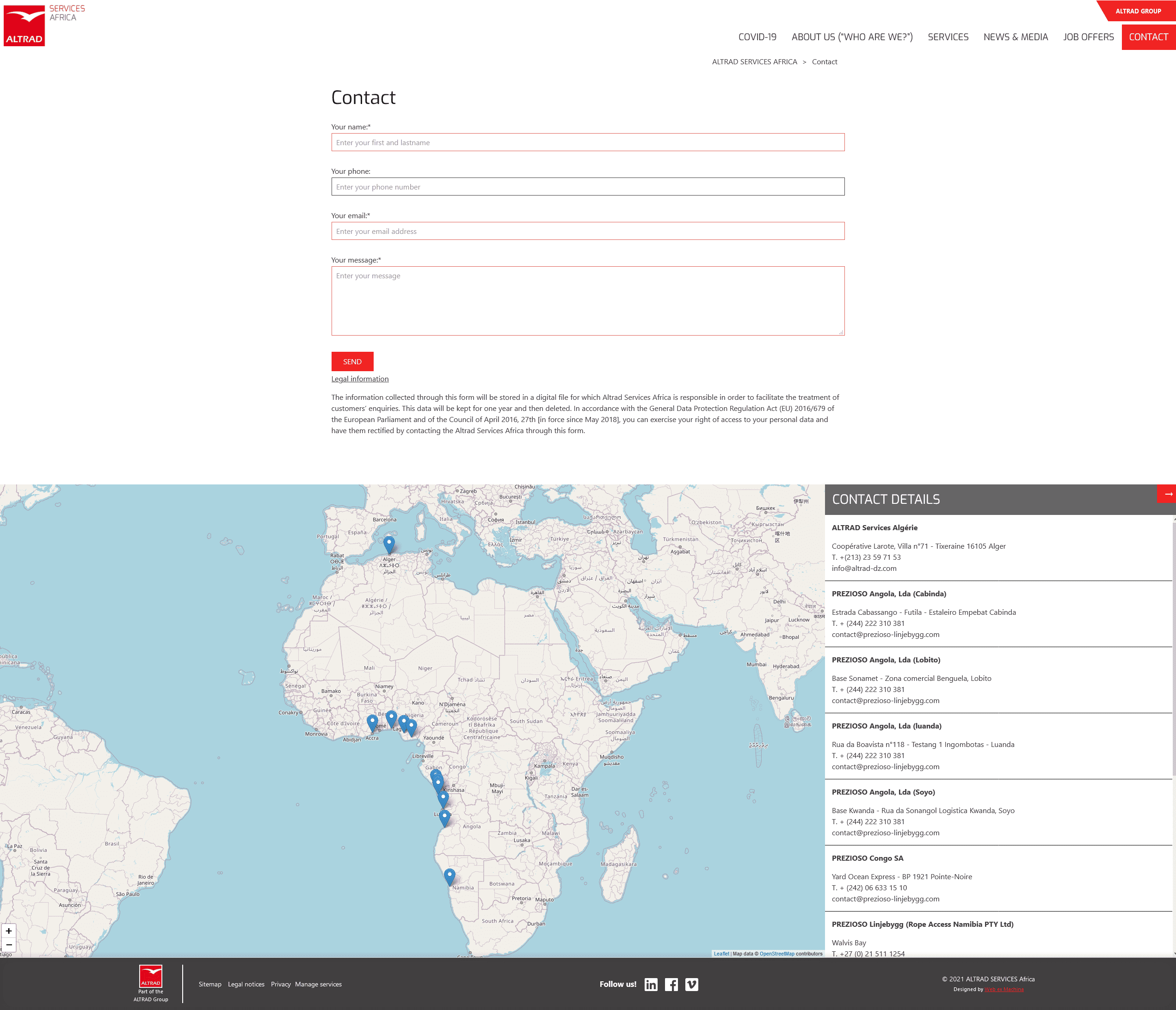Viewport: 1176px width, 1010px height.
Task: Go to News & Media
Action: click(1016, 37)
